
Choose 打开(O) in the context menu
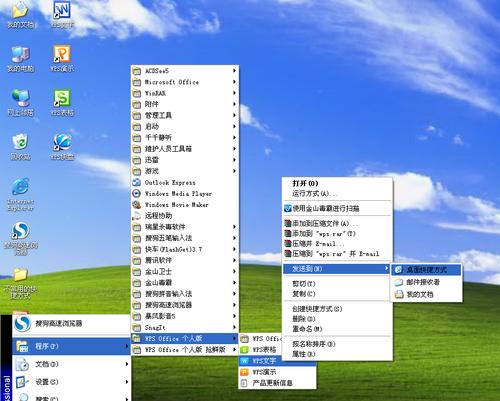tap(337, 183)
